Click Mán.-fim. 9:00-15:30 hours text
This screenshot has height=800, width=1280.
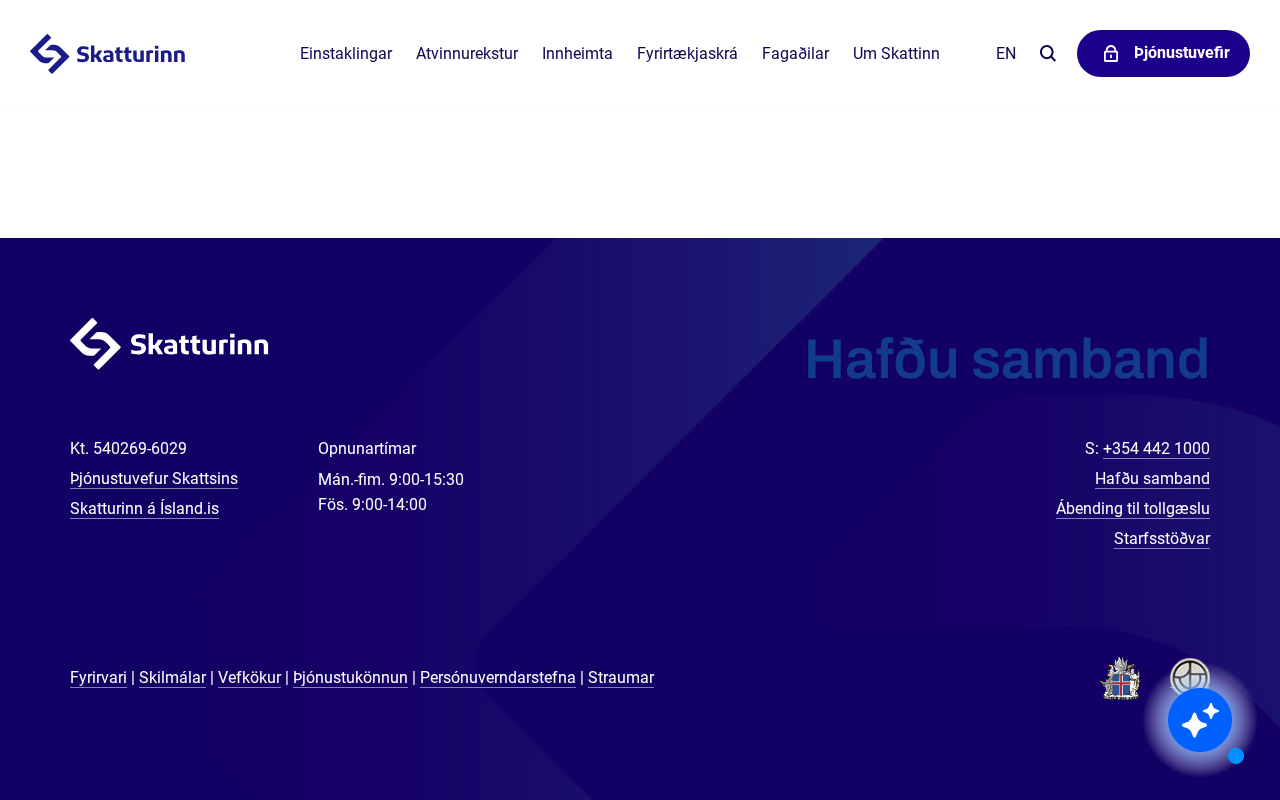pyautogui.click(x=391, y=480)
